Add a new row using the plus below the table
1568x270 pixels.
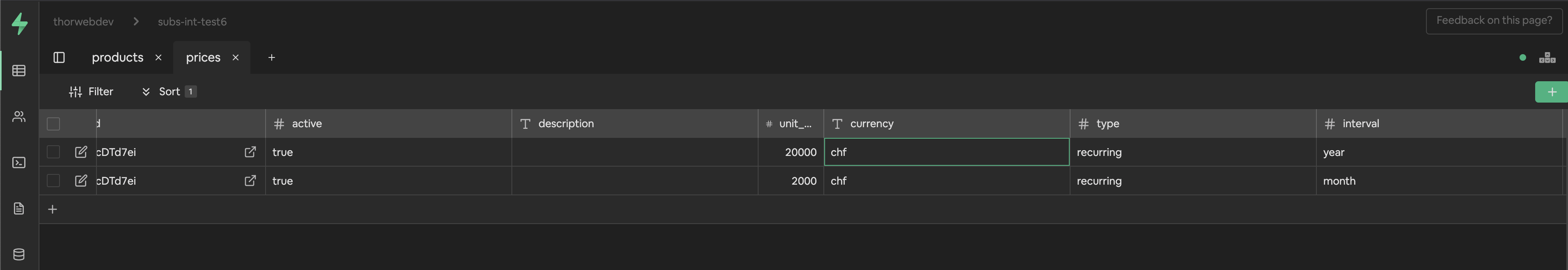pyautogui.click(x=53, y=208)
